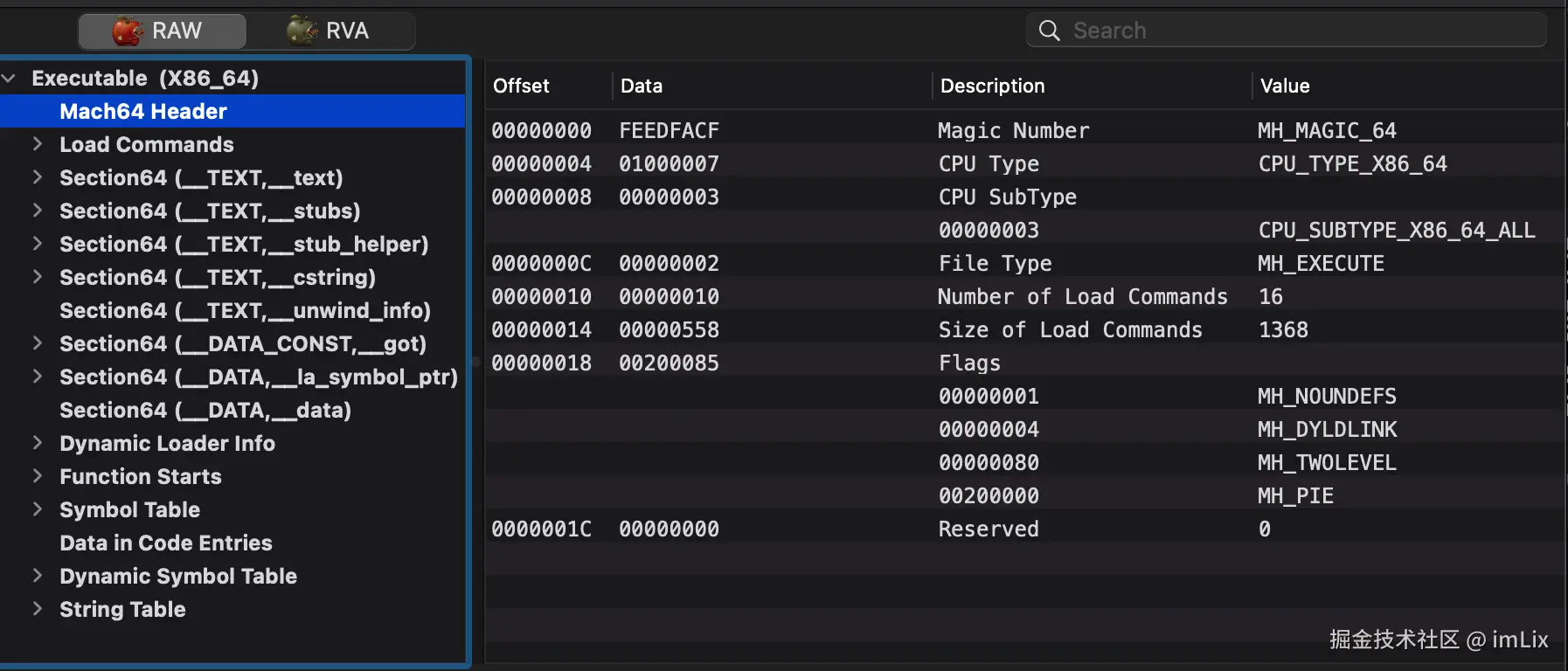Switch to RVA address mode
This screenshot has width=1568, height=671.
330,31
